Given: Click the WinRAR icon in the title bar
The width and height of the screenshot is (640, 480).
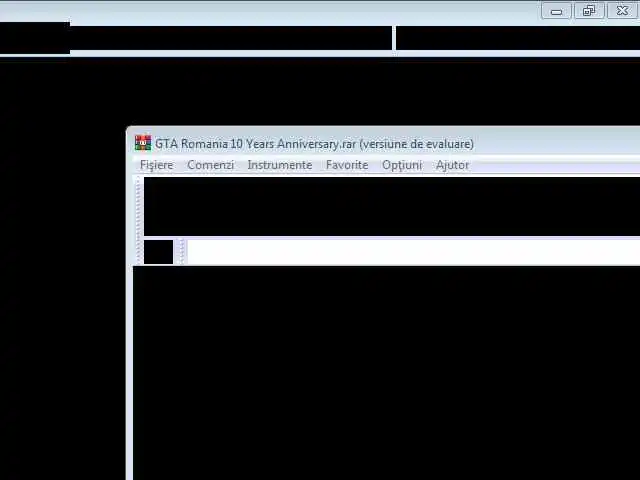Looking at the screenshot, I should pyautogui.click(x=143, y=143).
